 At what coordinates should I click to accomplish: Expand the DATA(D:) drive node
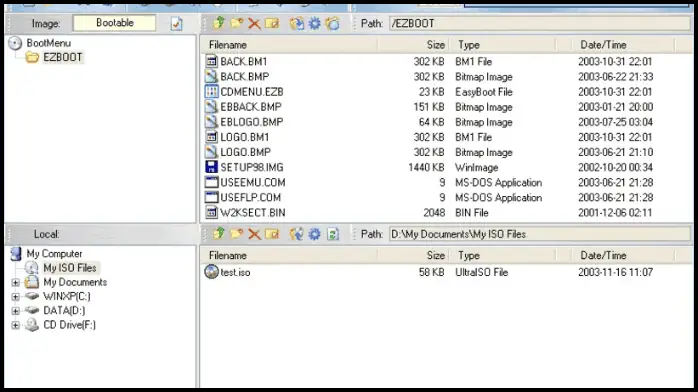[x=16, y=311]
